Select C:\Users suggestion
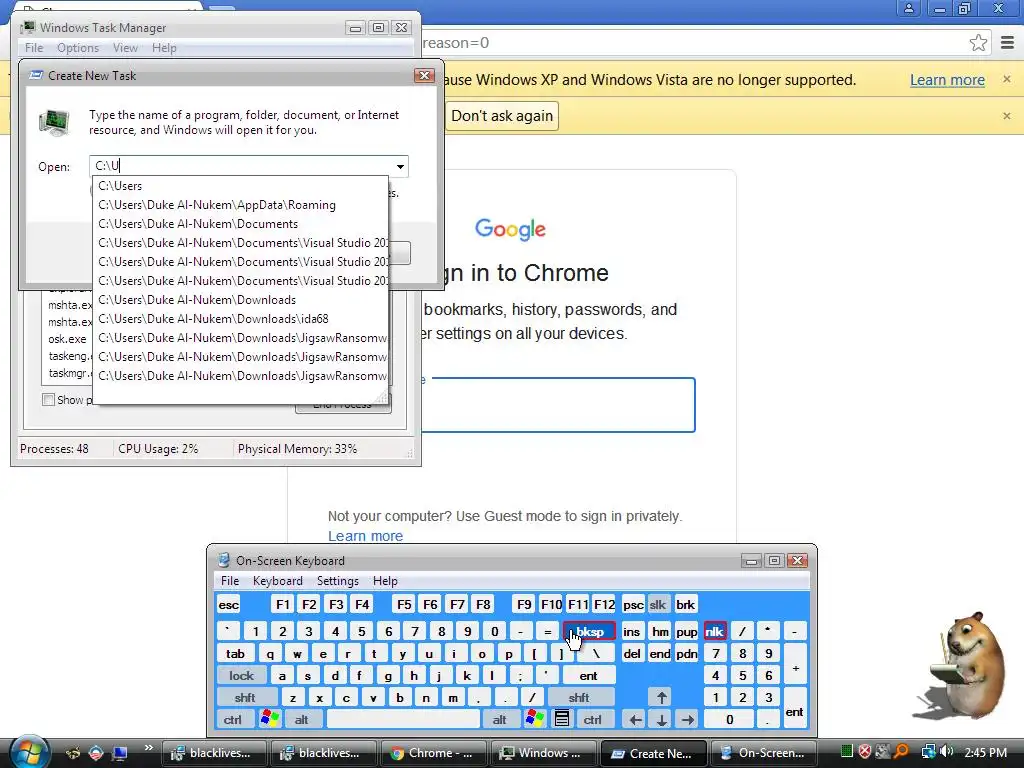This screenshot has height=768, width=1024. click(x=240, y=186)
